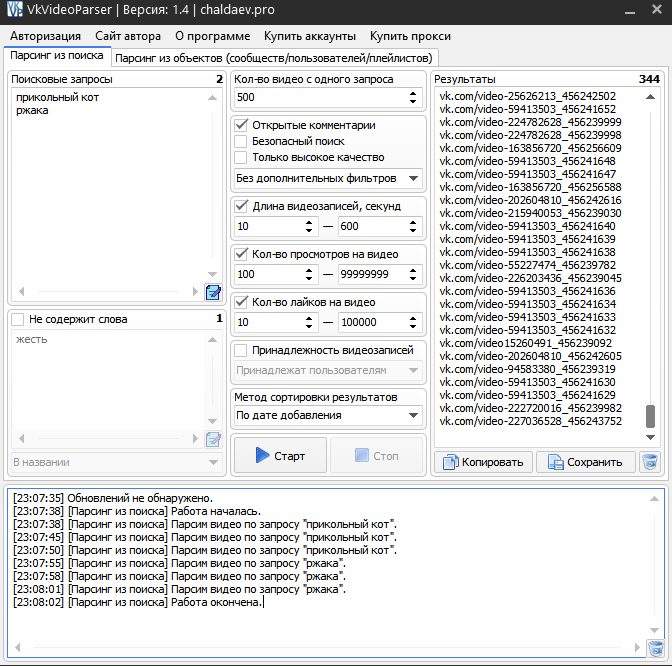Open the Без дополнительных фильтров dropdown
672x666 pixels.
point(327,178)
